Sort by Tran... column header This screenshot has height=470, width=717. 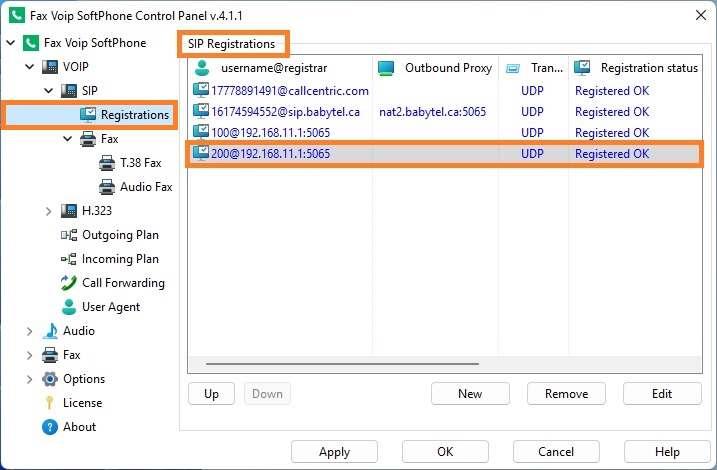coord(533,68)
